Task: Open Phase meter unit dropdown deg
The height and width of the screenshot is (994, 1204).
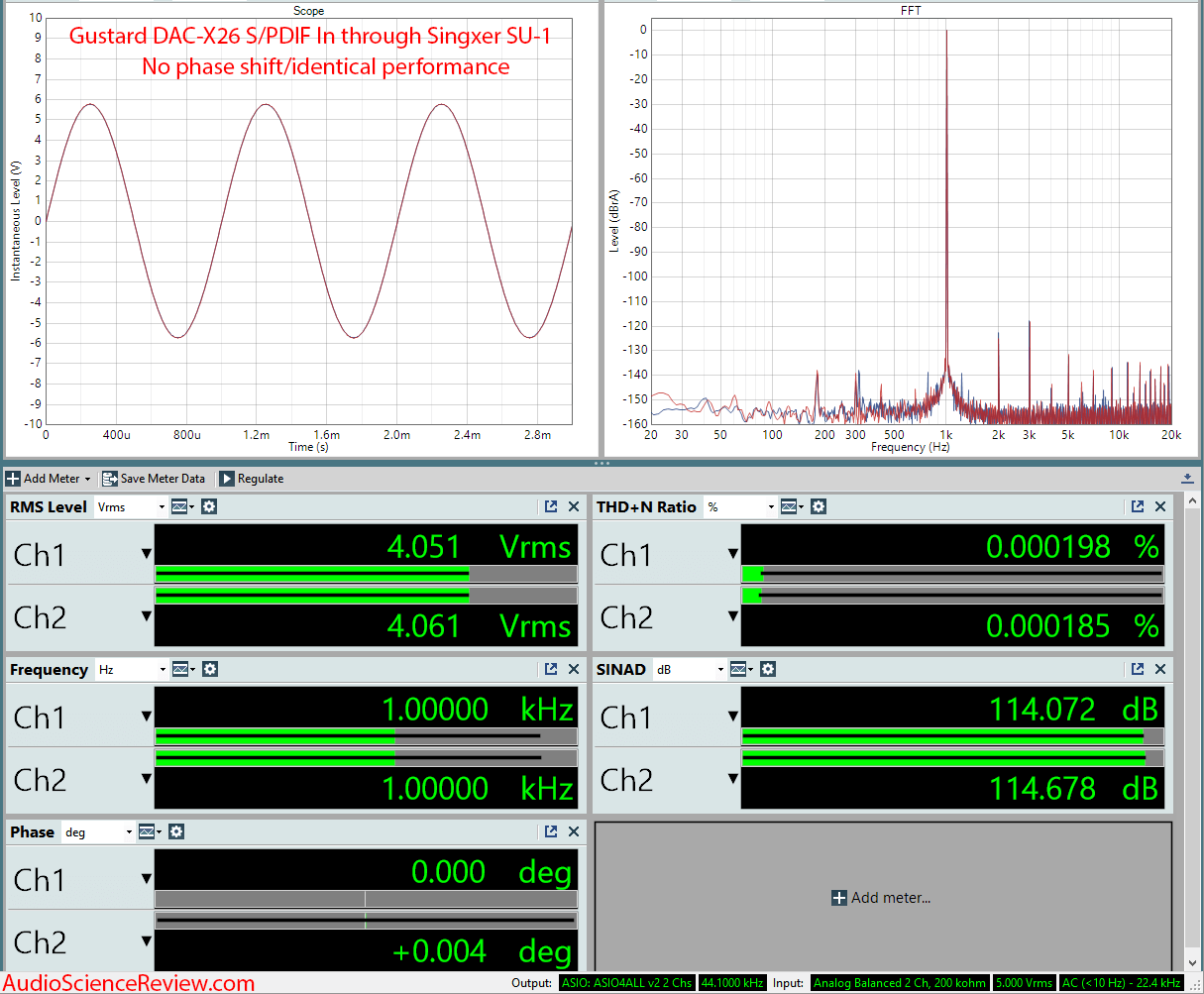Action: click(x=97, y=831)
